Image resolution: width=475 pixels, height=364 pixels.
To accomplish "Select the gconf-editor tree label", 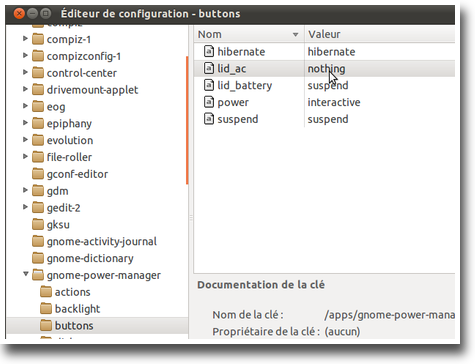I will [77, 174].
